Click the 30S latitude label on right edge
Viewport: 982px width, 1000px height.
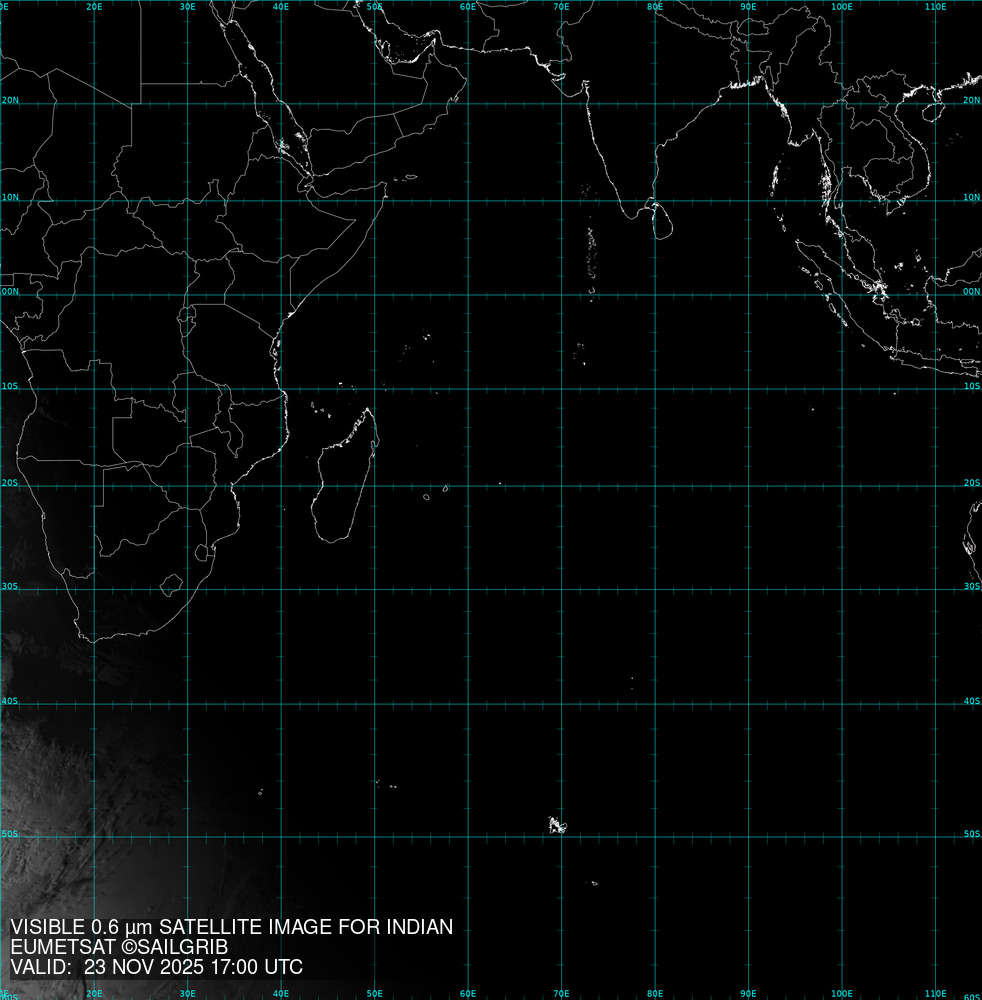click(971, 587)
